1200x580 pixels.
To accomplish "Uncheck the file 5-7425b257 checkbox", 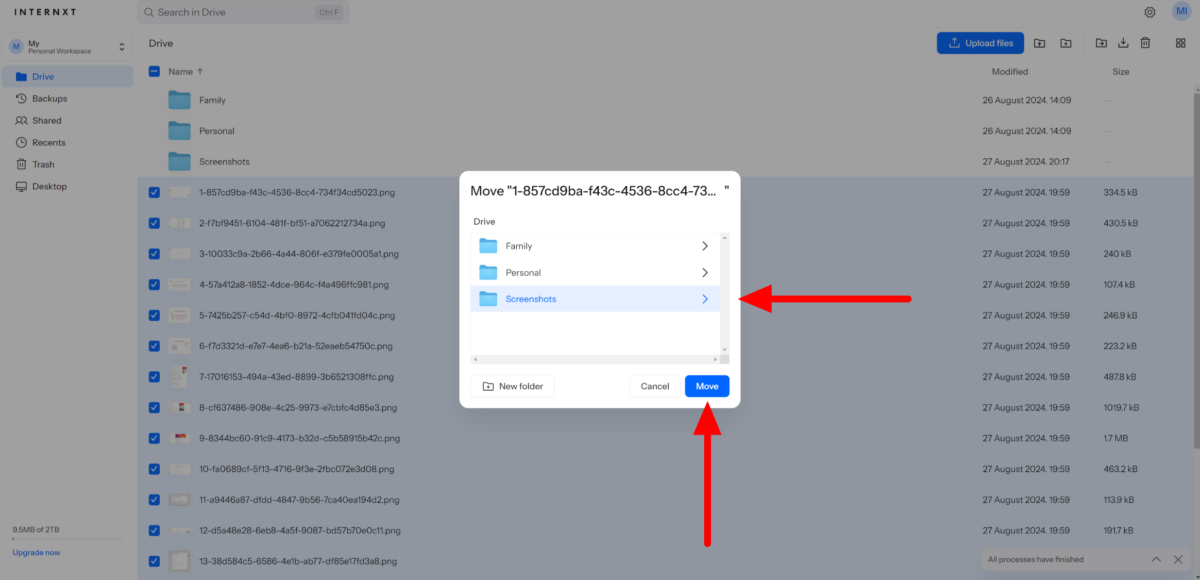I will [x=154, y=315].
